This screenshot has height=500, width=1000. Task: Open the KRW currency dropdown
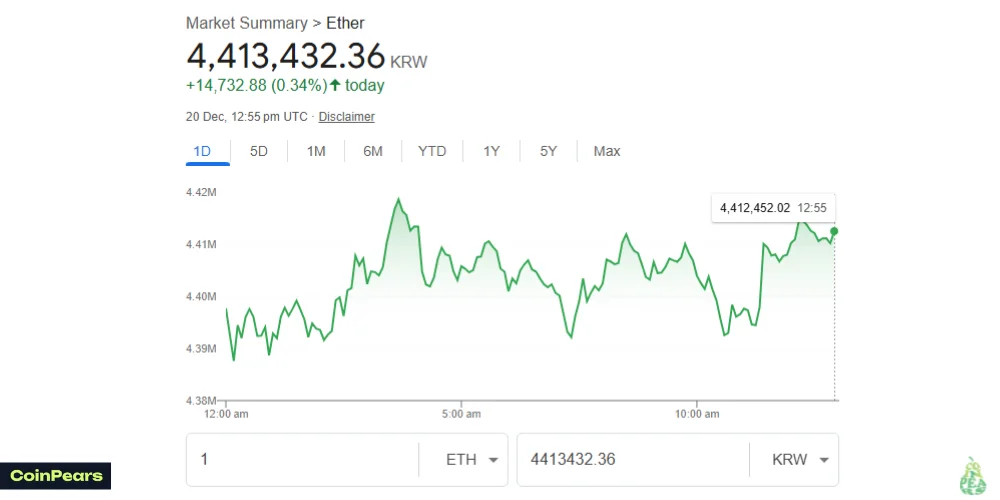pyautogui.click(x=801, y=460)
